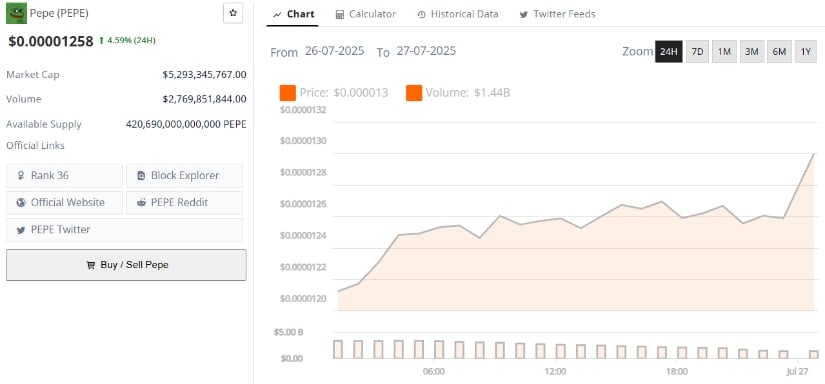Toggle the Price series legend swatch

pyautogui.click(x=288, y=93)
